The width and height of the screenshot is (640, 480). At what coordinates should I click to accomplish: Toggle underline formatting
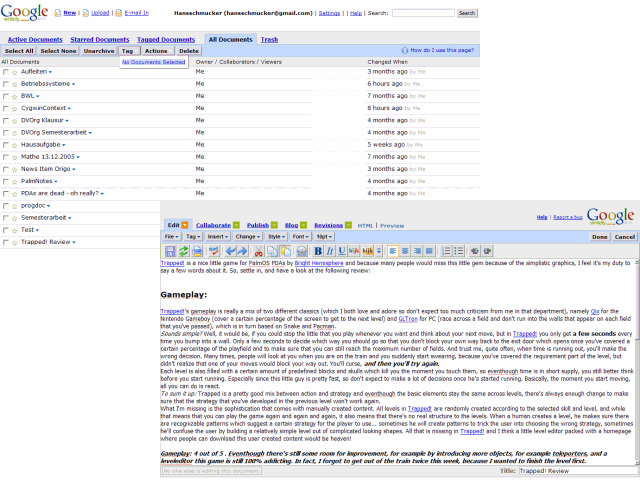coord(342,251)
